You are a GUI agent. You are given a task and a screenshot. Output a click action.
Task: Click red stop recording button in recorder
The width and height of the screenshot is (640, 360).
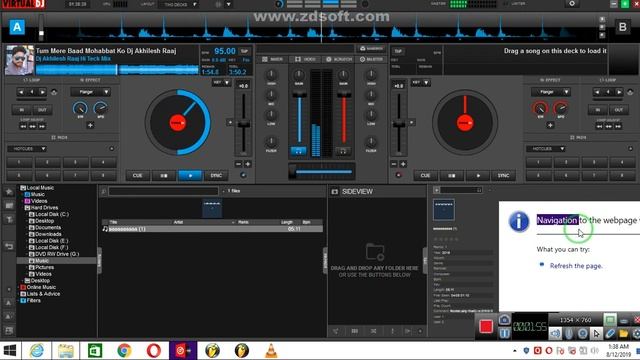pyautogui.click(x=486, y=327)
